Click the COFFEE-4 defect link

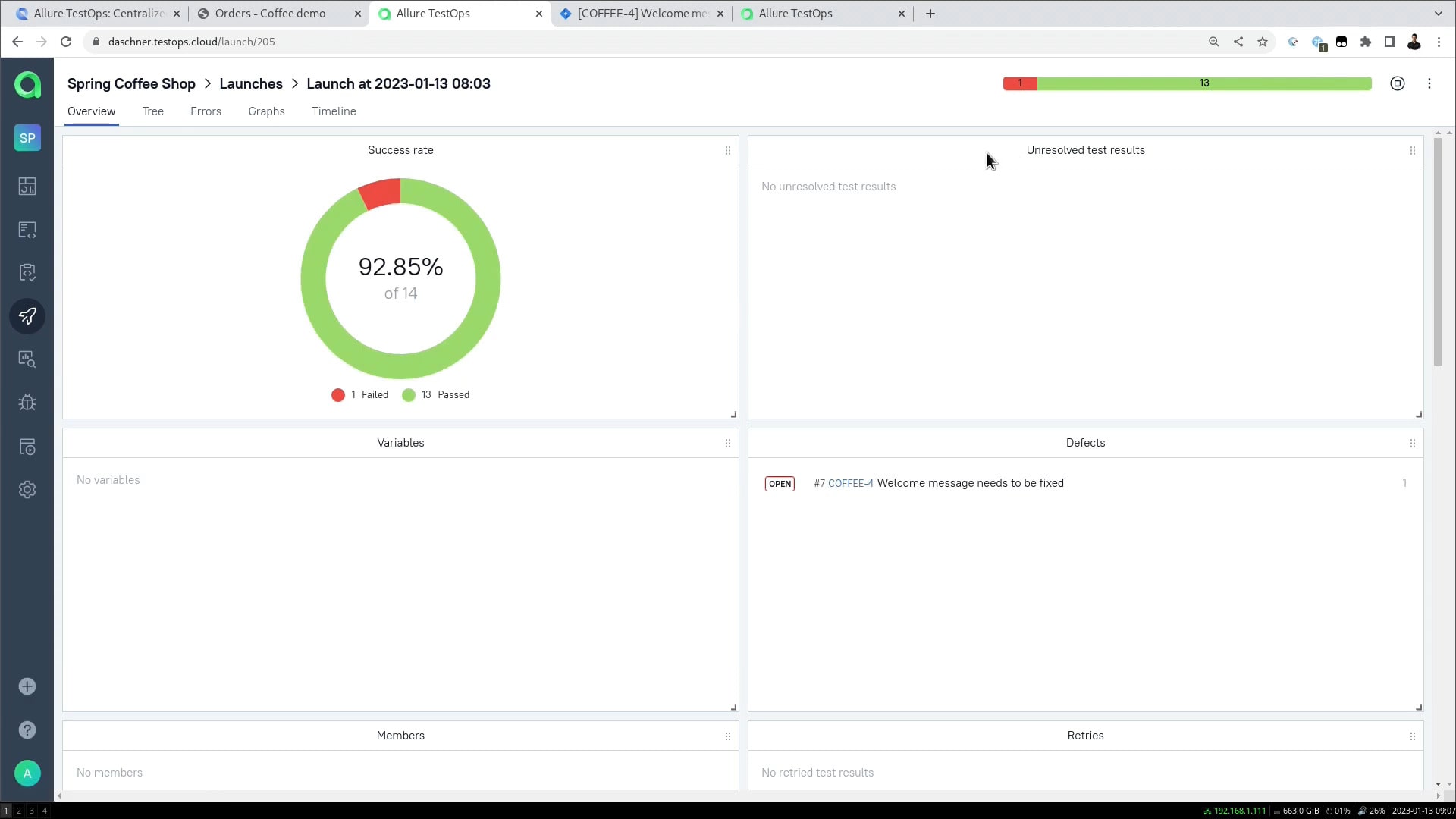(850, 483)
